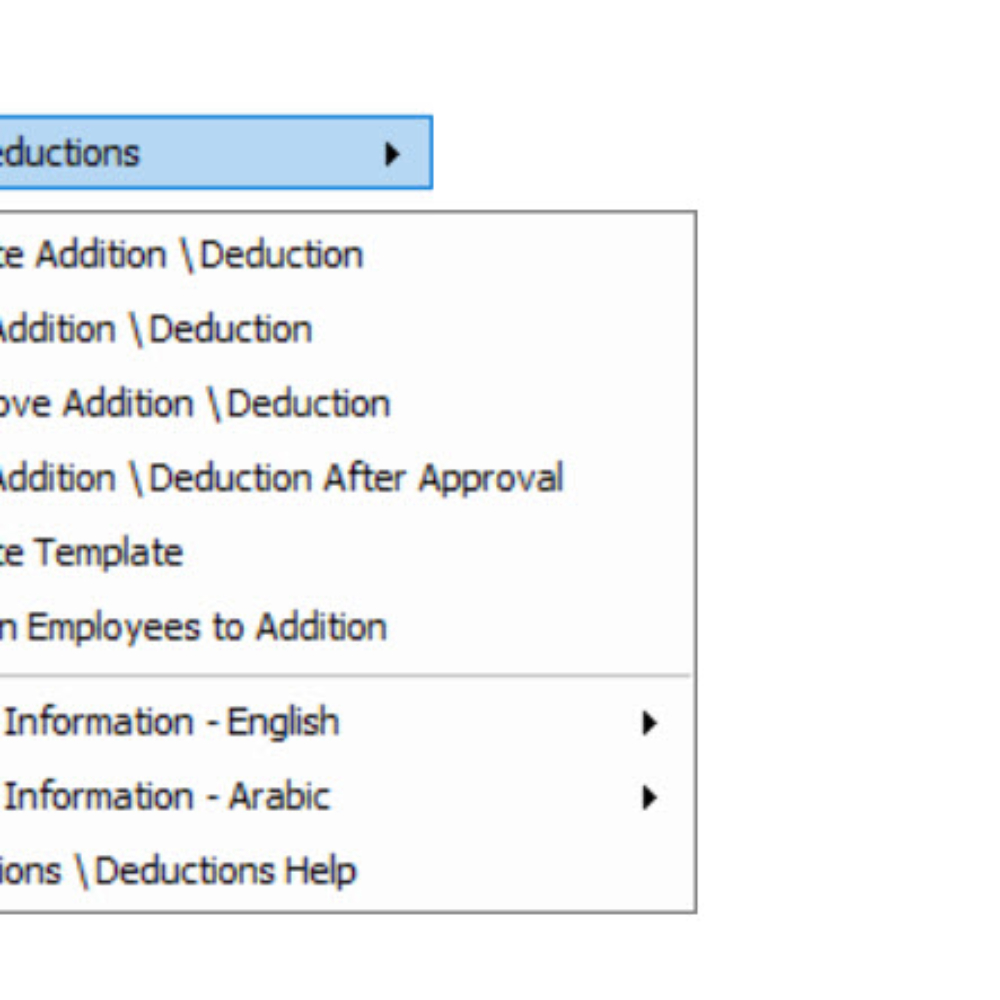
Task: Select the Template menu entry
Action: point(348,552)
